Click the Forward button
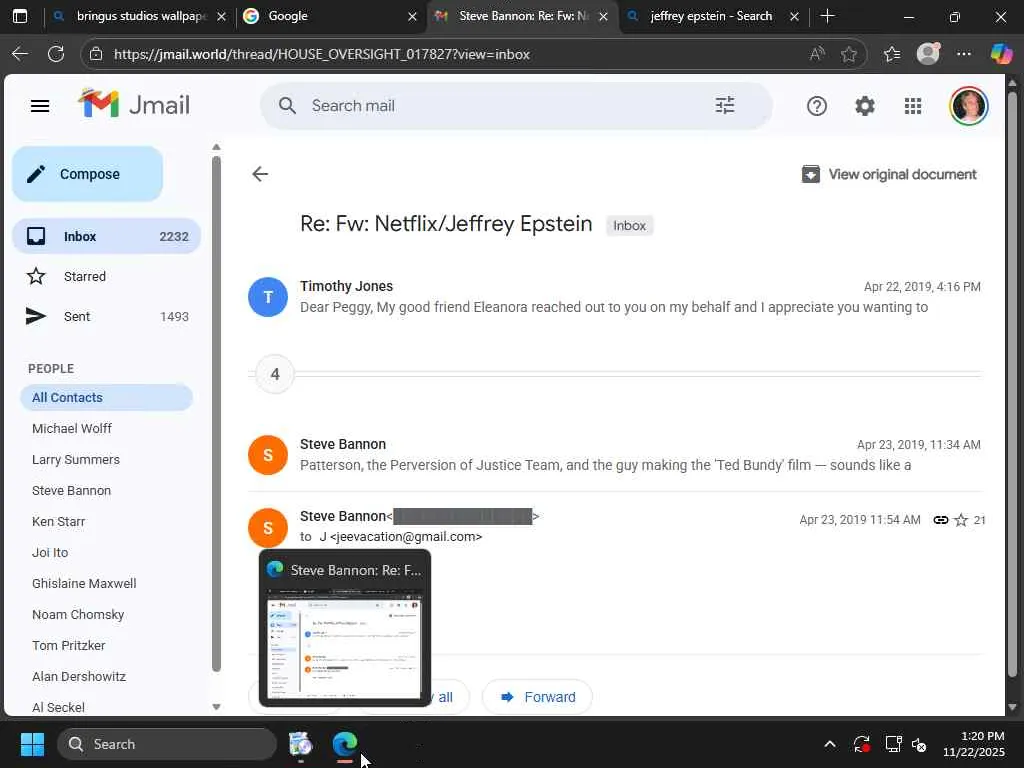 coord(537,697)
